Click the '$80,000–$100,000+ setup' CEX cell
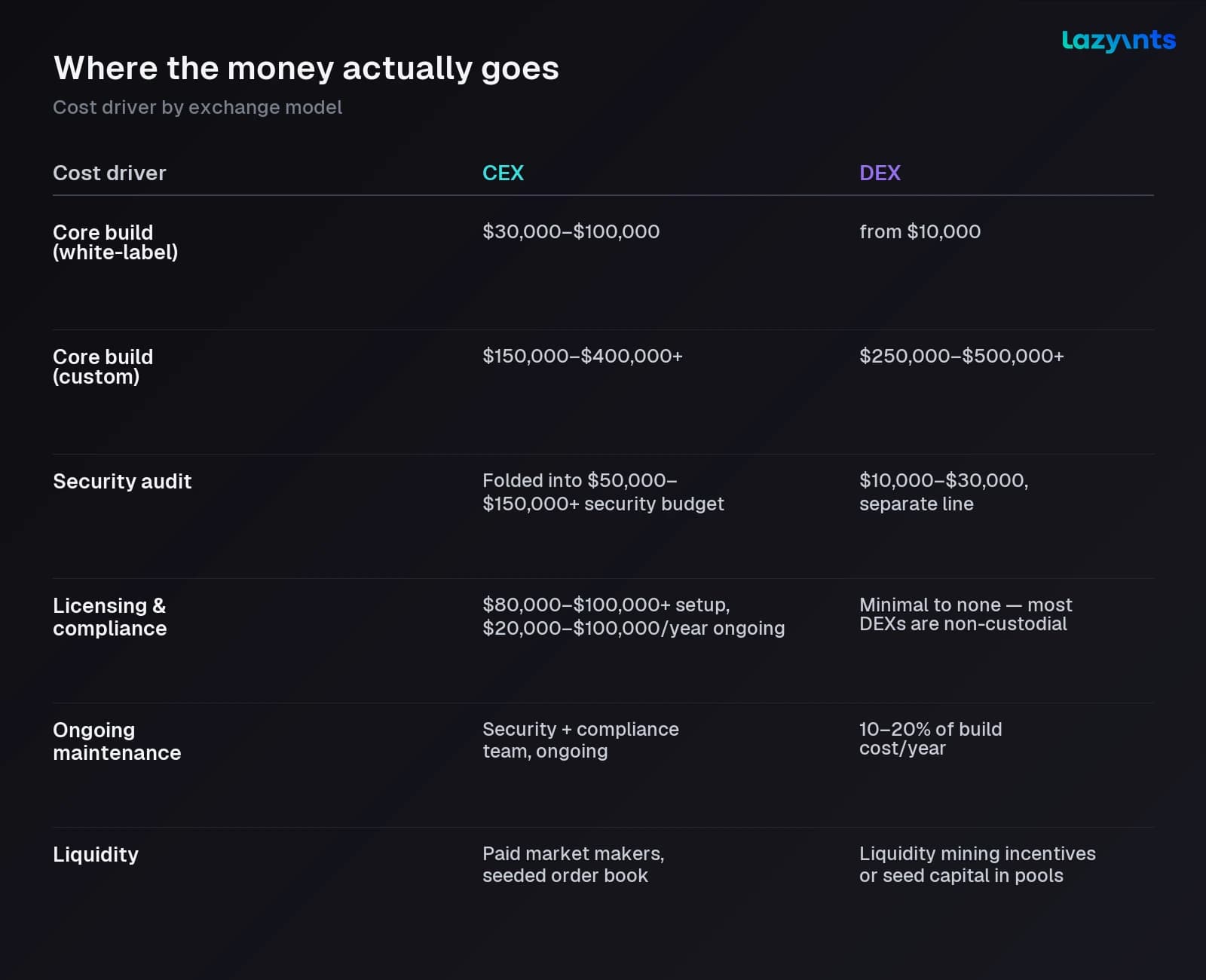This screenshot has height=980, width=1206. tap(633, 616)
